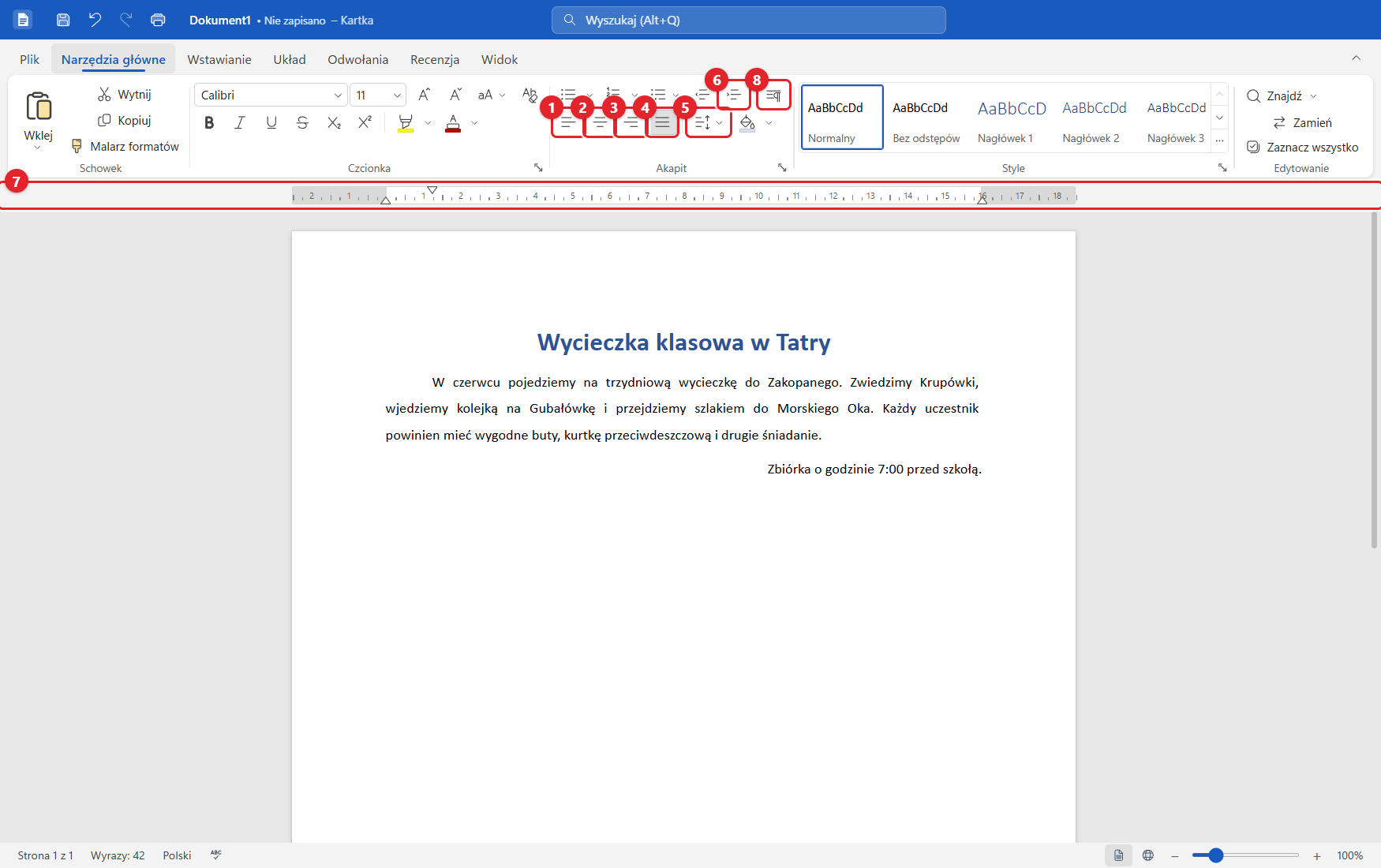
Task: Toggle underline formatting
Action: point(271,122)
